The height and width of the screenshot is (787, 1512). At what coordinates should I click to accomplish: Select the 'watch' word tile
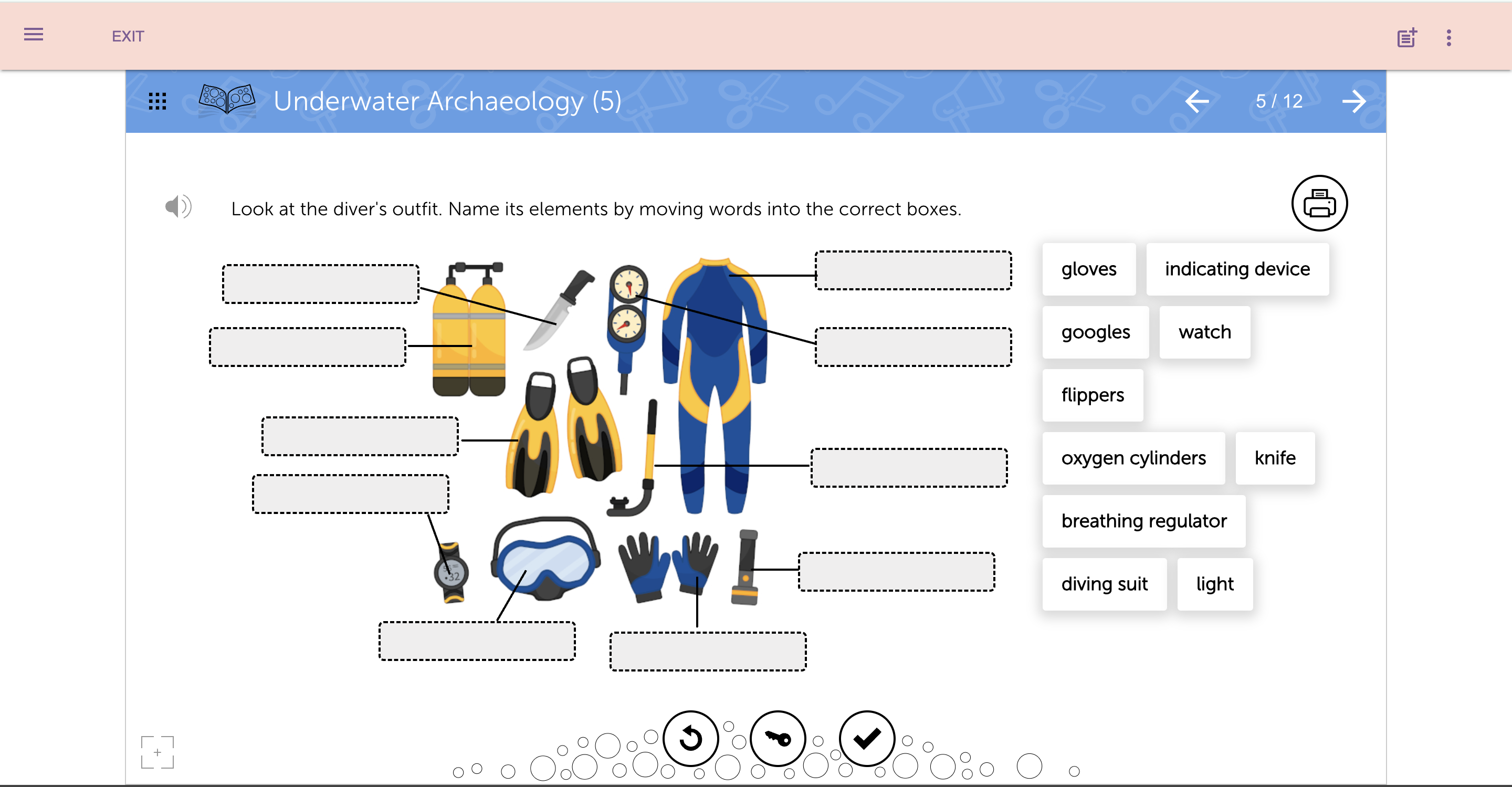(1204, 332)
